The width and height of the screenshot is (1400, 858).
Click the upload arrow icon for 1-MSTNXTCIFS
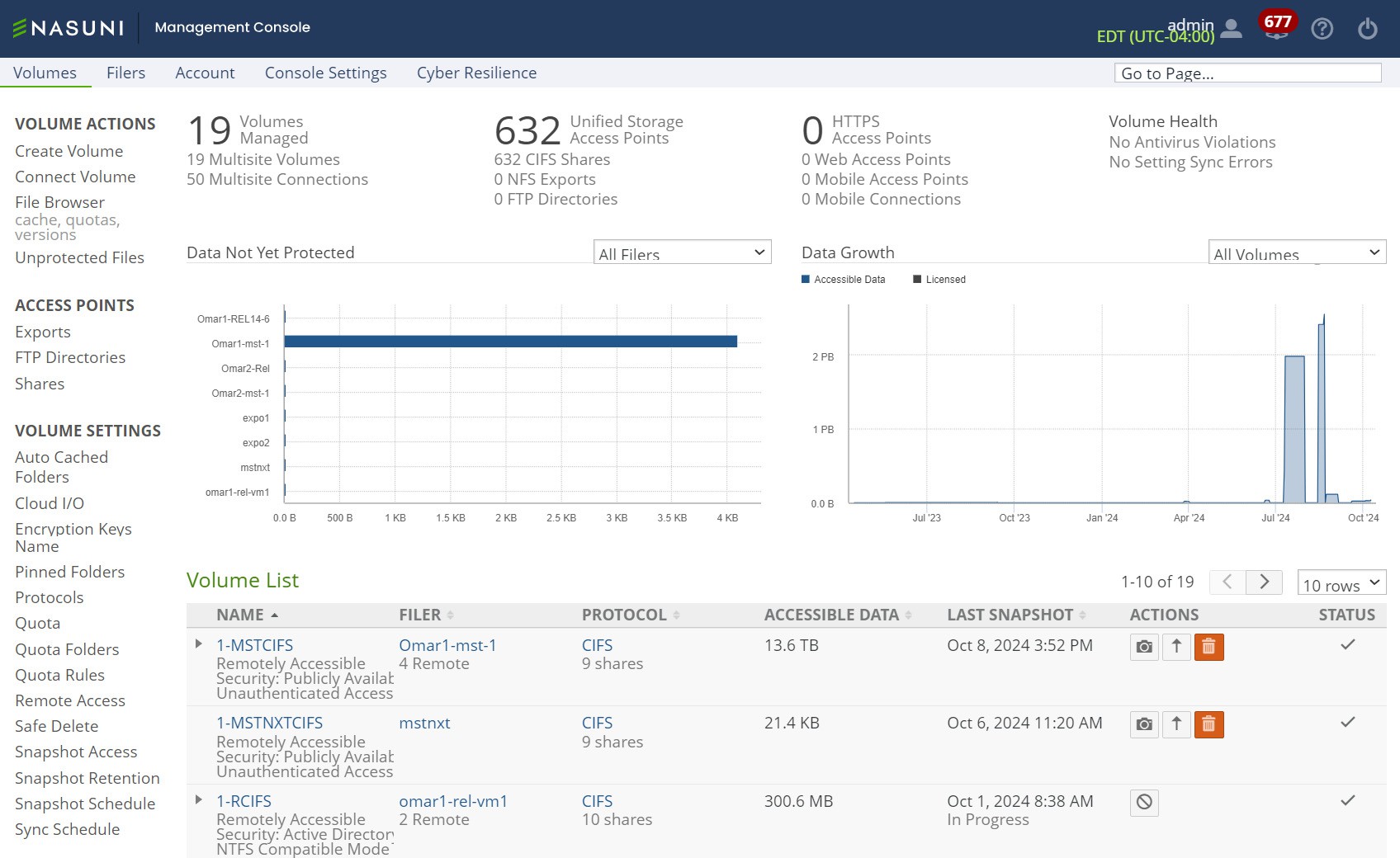pyautogui.click(x=1176, y=724)
